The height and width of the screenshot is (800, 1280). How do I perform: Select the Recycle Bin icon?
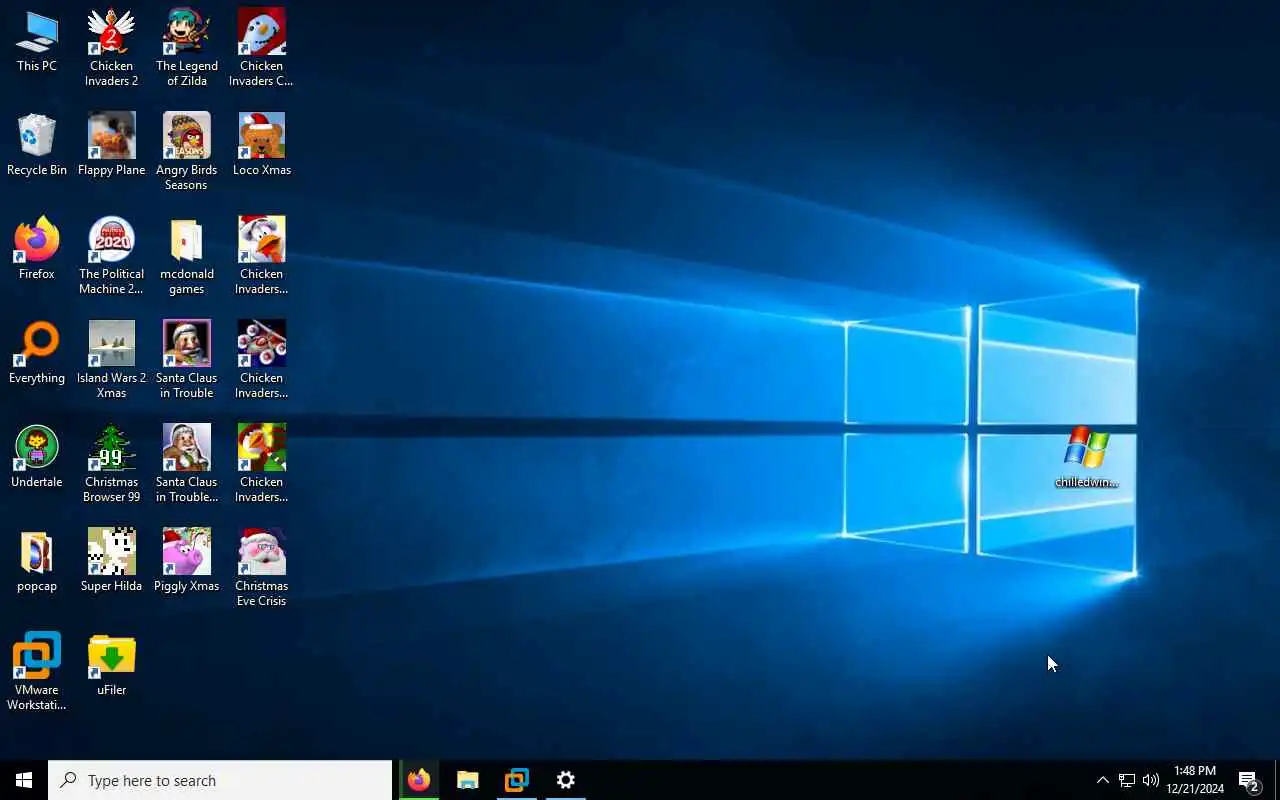(37, 146)
